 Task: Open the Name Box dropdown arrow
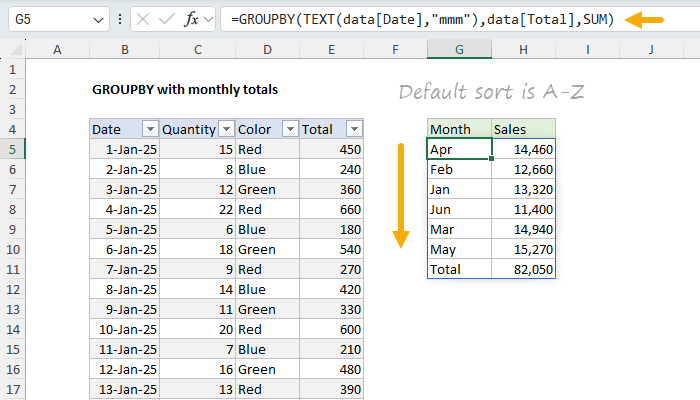pos(98,20)
